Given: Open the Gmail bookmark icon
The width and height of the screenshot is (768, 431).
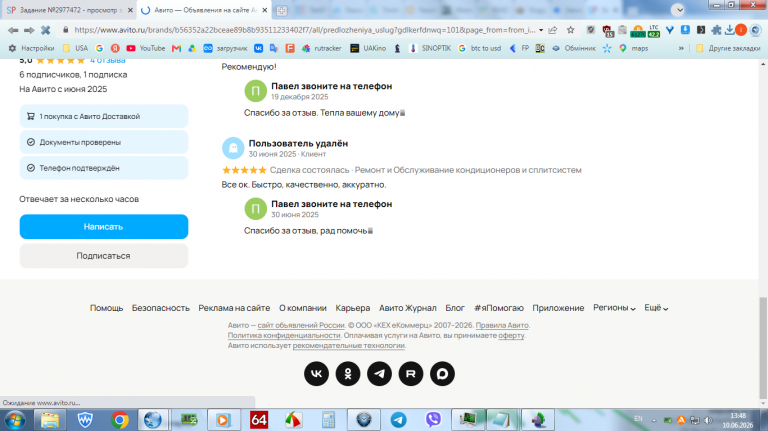Looking at the screenshot, I should pos(176,48).
